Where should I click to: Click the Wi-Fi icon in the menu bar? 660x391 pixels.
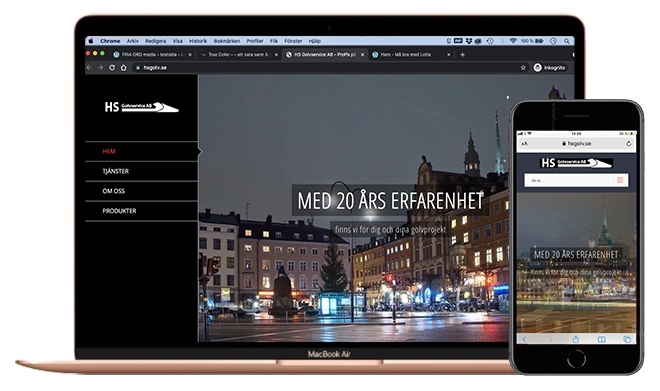coord(513,41)
